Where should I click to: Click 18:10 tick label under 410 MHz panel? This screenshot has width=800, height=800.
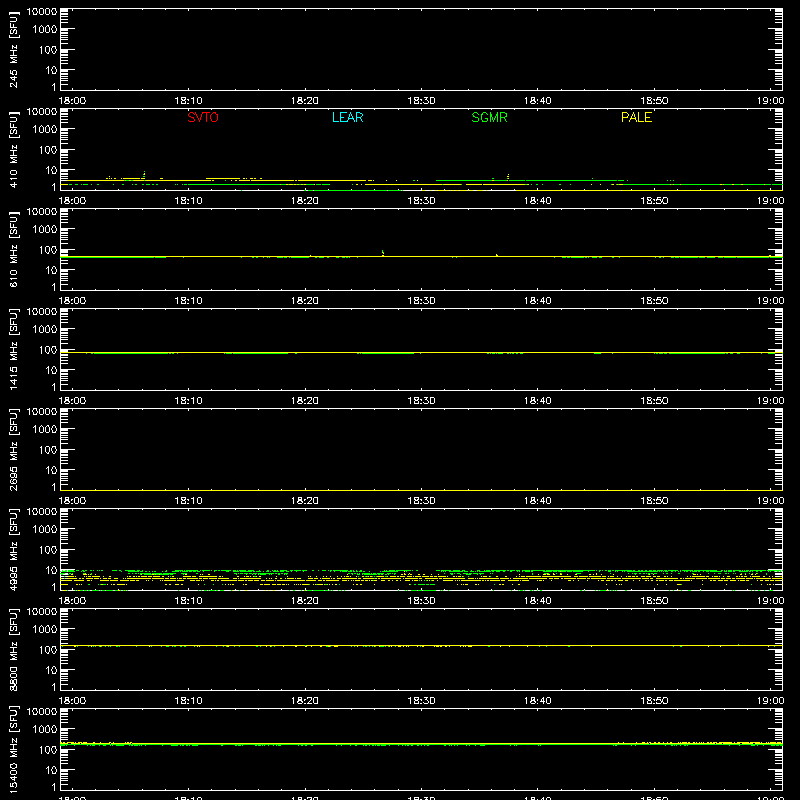pos(189,201)
